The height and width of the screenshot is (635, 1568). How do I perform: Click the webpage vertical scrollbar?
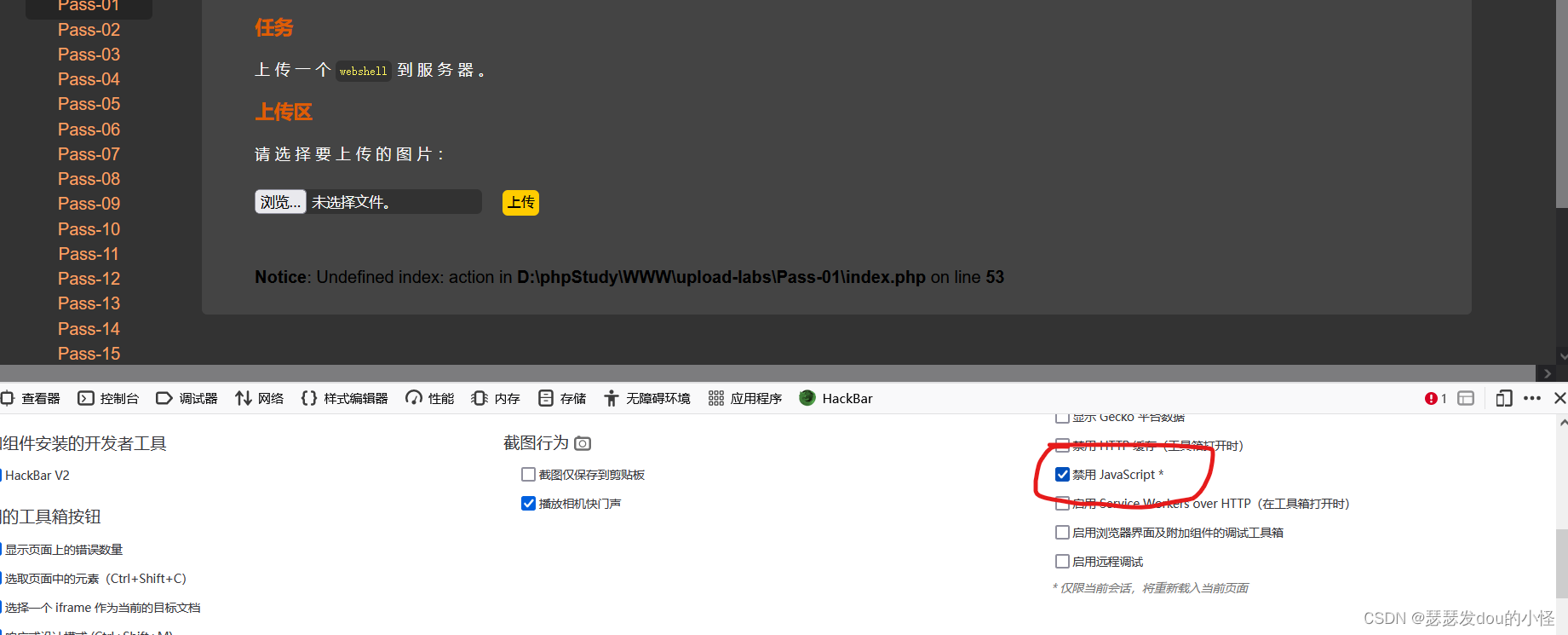tap(1562, 104)
